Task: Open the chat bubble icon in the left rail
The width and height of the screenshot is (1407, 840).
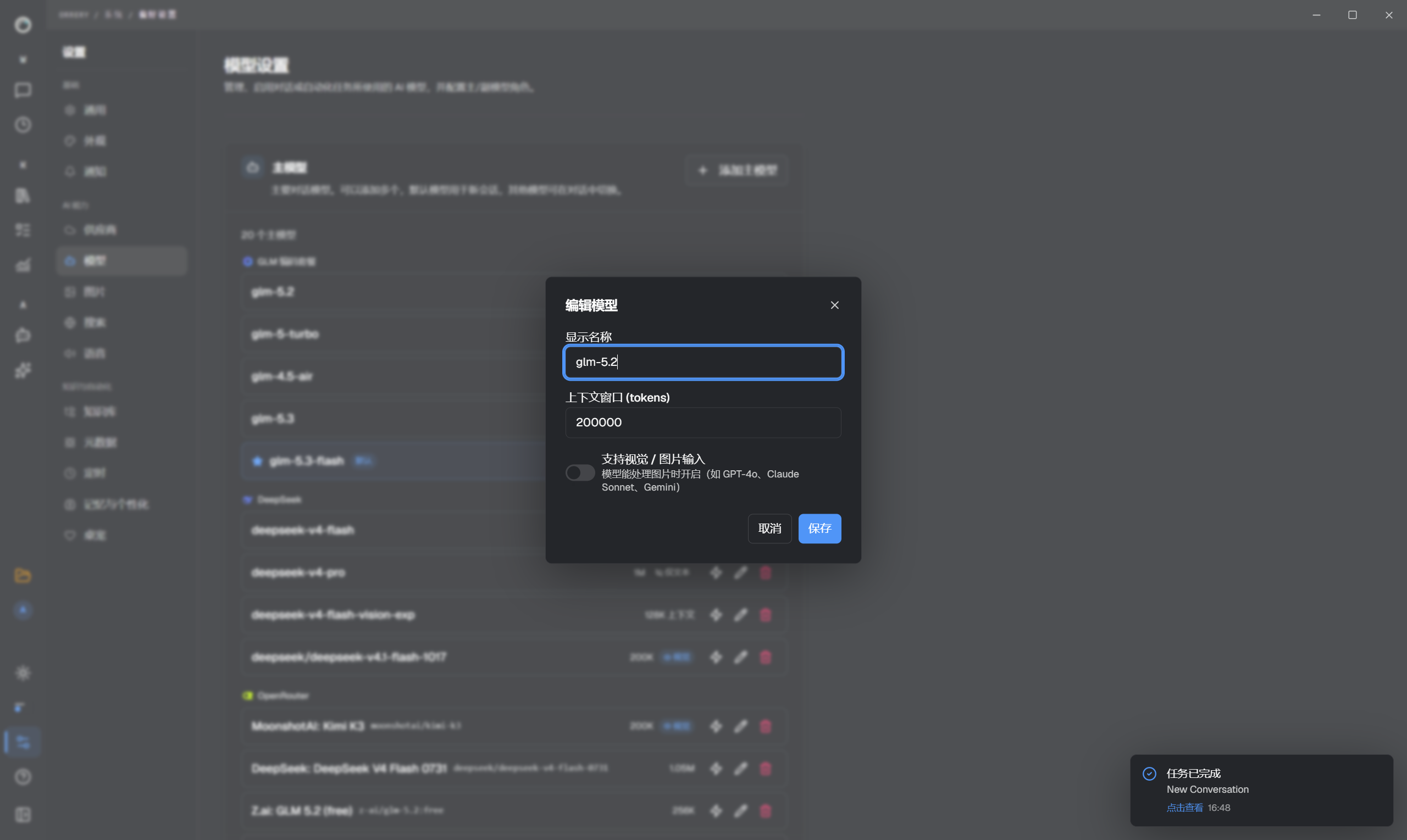Action: point(23,91)
